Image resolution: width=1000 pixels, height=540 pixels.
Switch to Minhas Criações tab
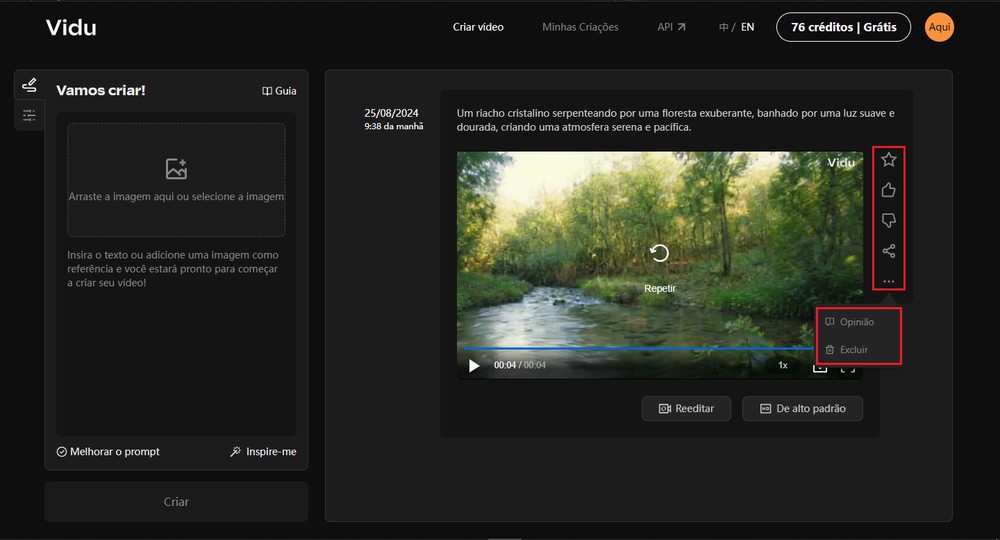coord(580,27)
